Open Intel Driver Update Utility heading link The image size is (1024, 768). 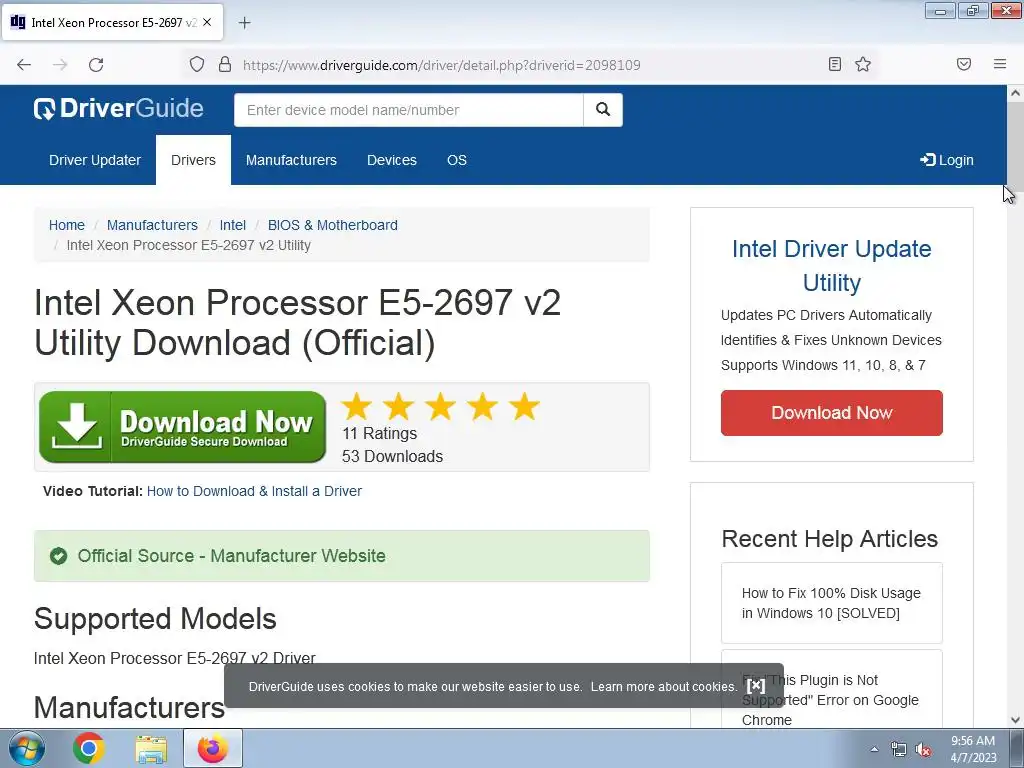click(831, 265)
